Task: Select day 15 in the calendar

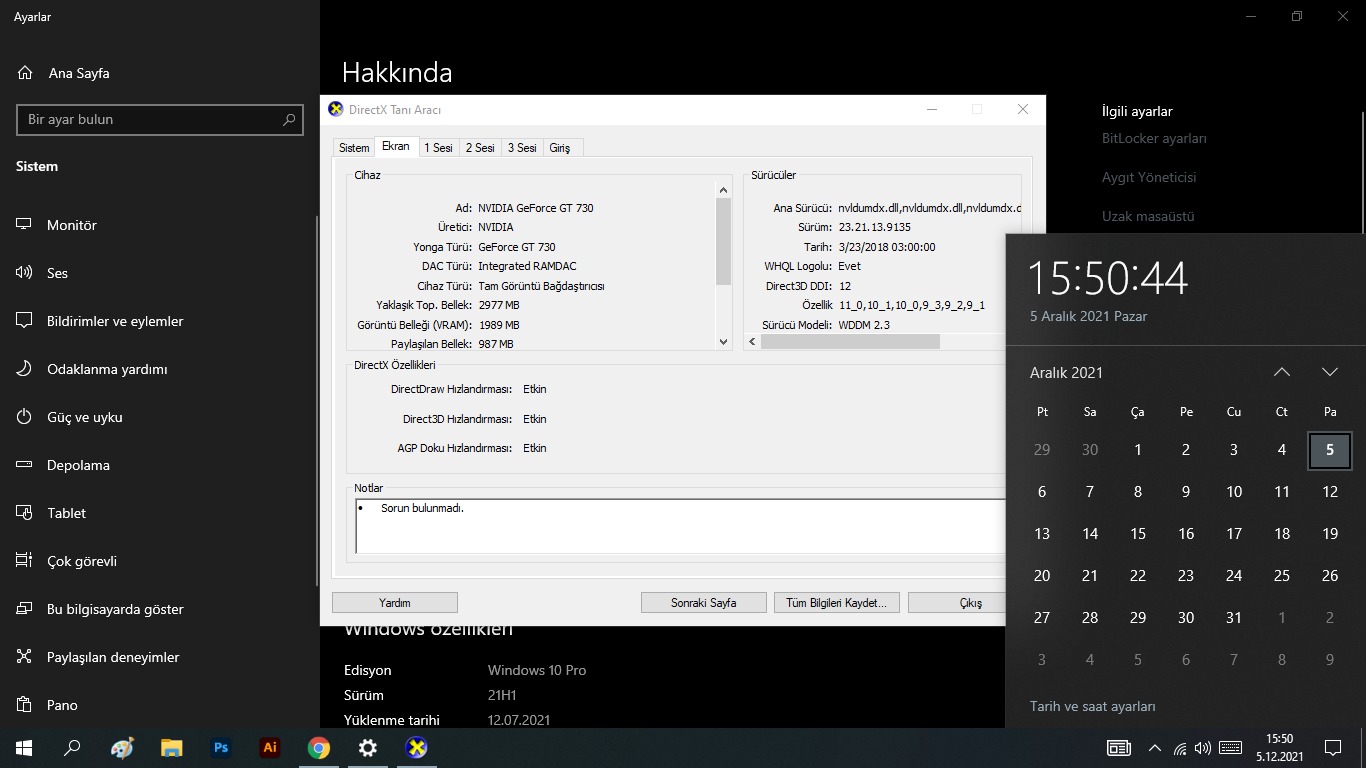Action: [x=1138, y=534]
